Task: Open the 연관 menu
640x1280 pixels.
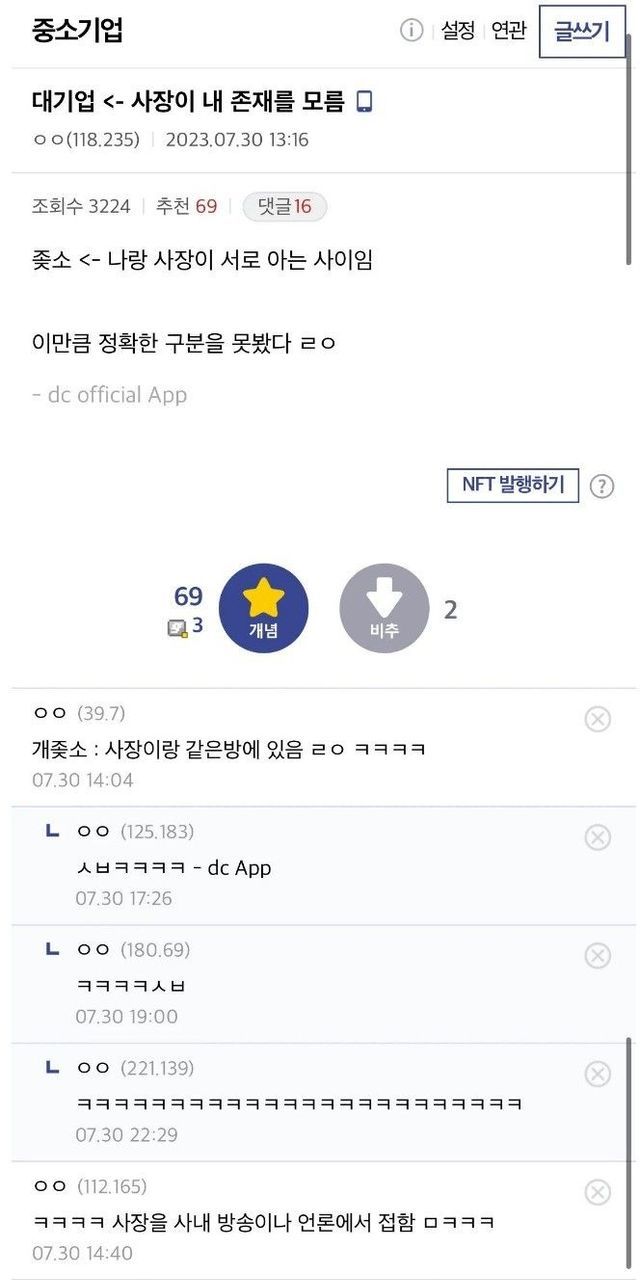Action: pyautogui.click(x=508, y=31)
